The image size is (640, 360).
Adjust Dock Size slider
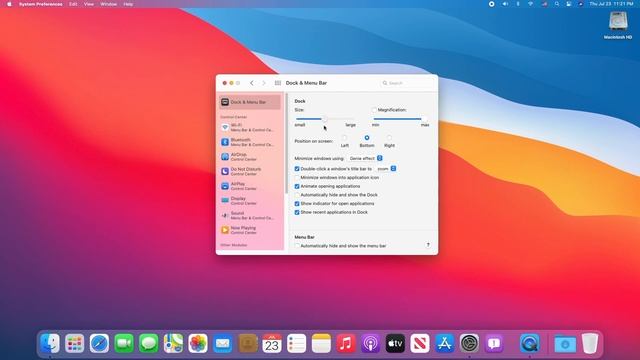pos(325,119)
